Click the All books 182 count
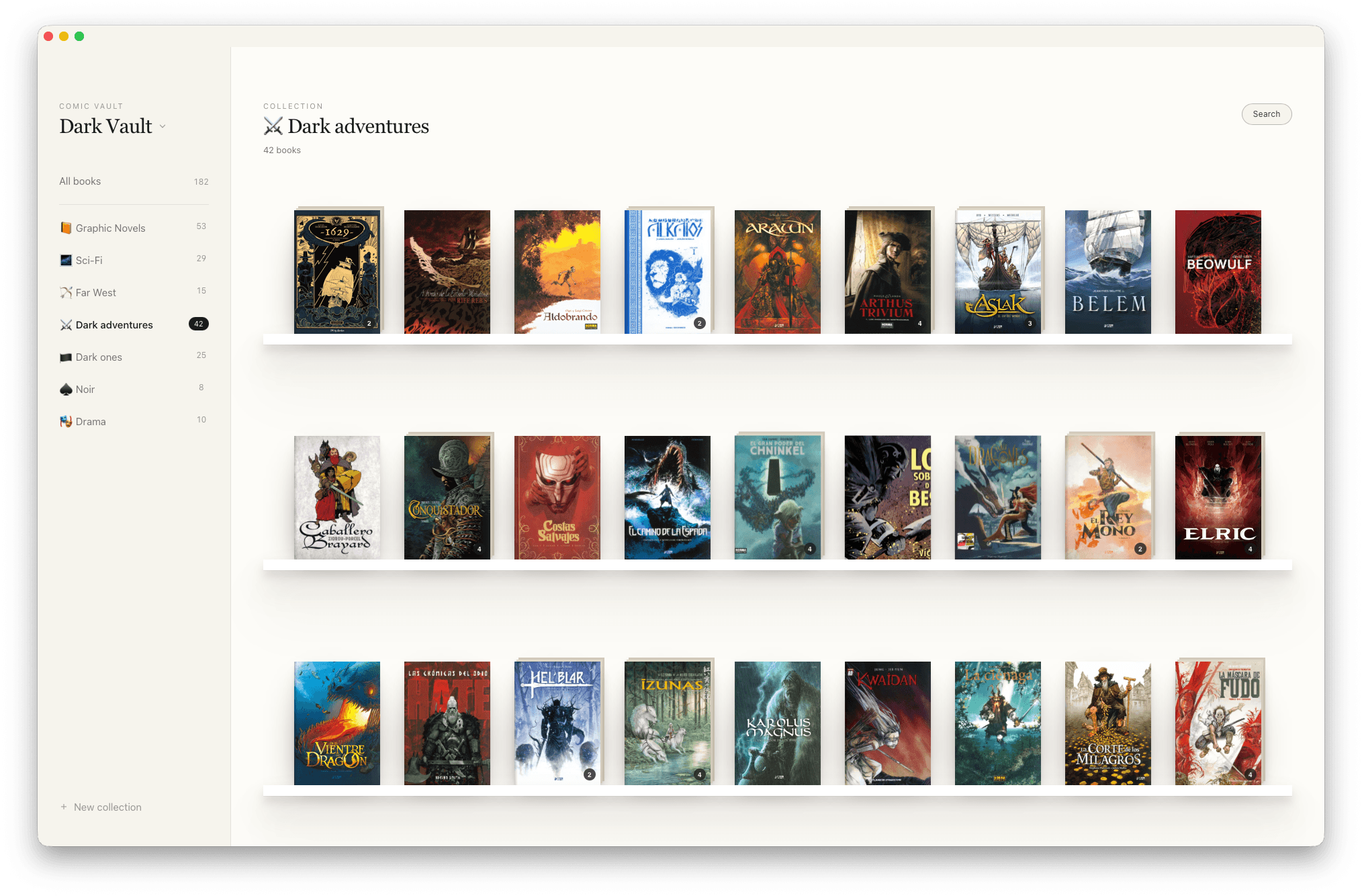The width and height of the screenshot is (1362, 896). click(201, 182)
